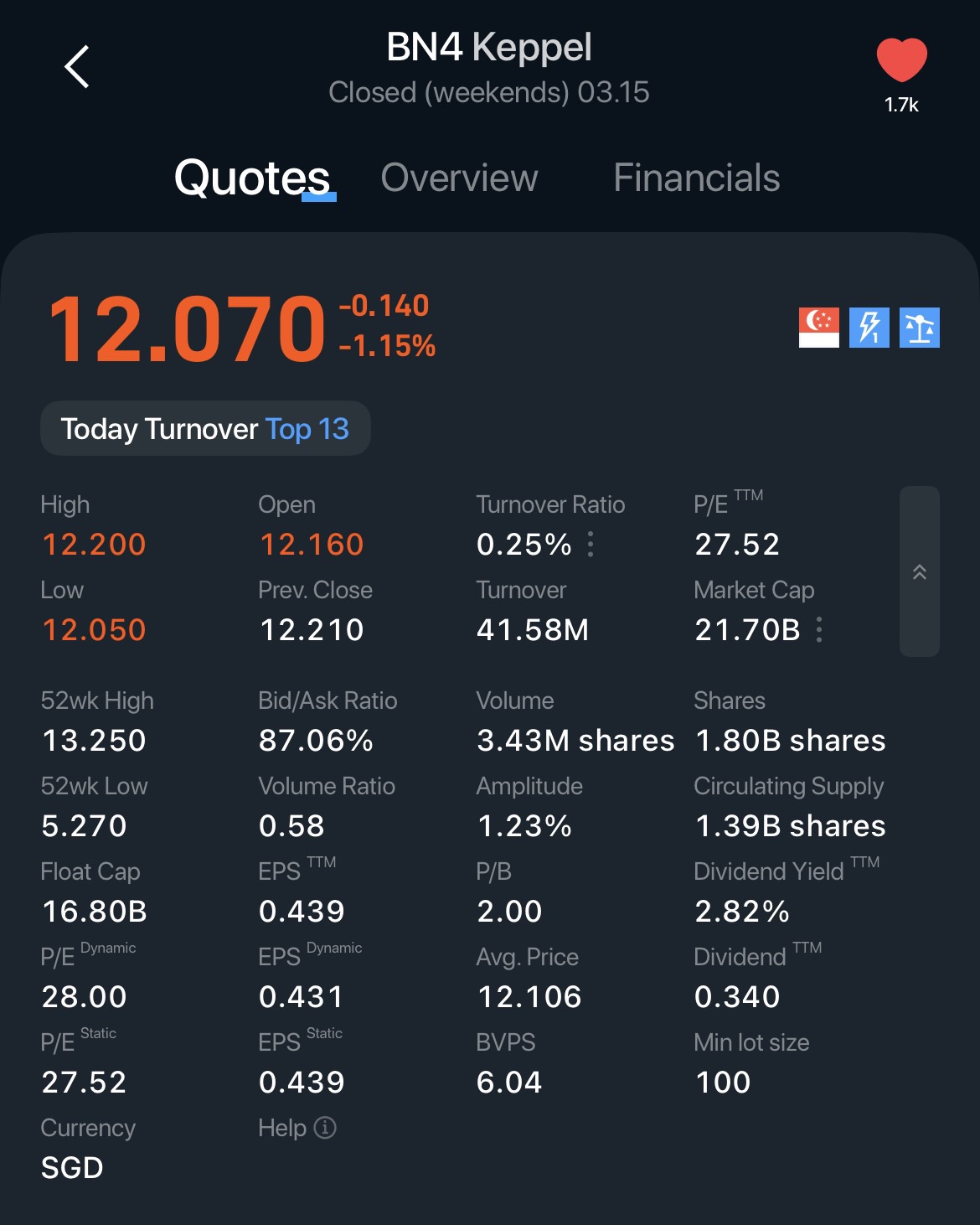Select the Quotes tab

(x=252, y=178)
